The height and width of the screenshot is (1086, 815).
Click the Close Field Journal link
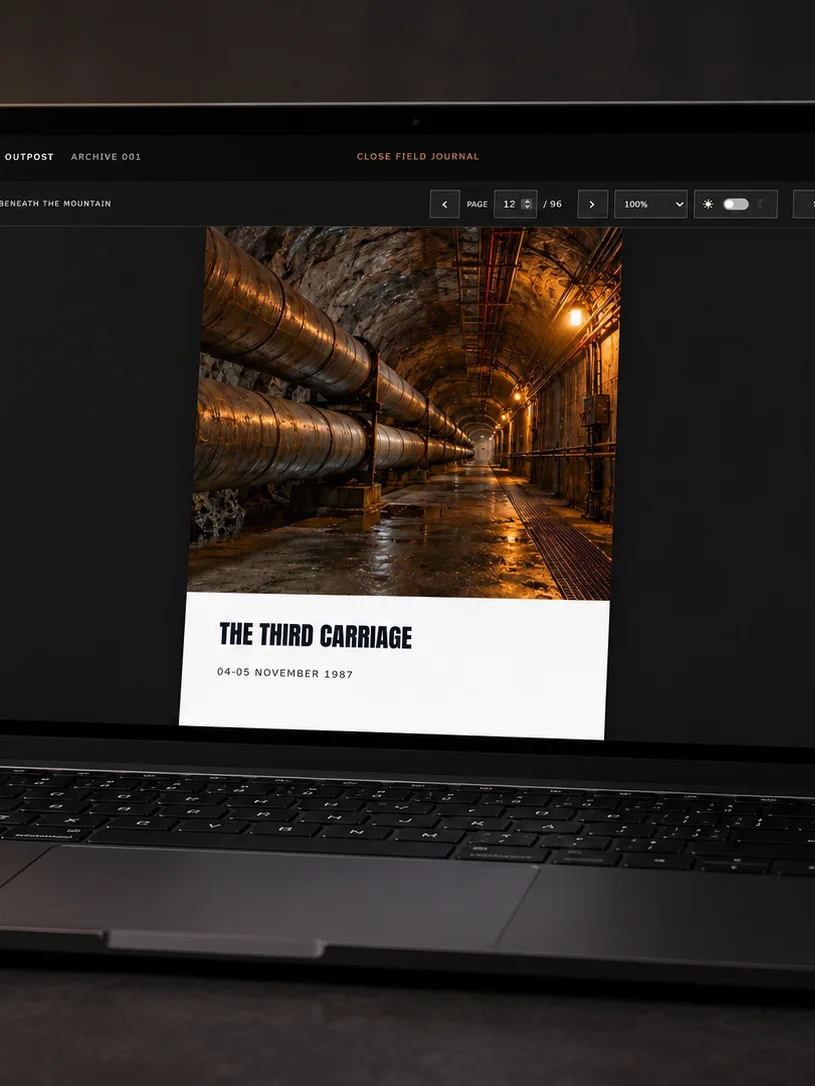click(x=418, y=157)
